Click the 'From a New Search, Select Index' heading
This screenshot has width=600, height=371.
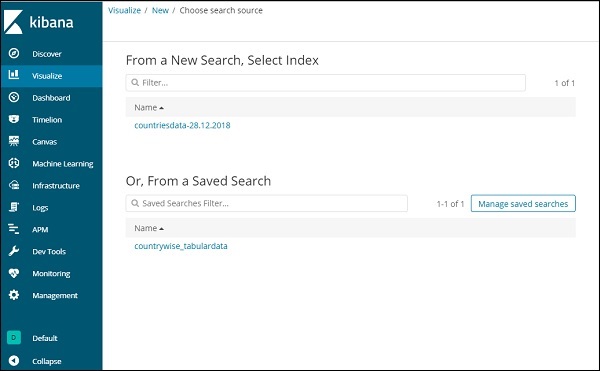(222, 60)
